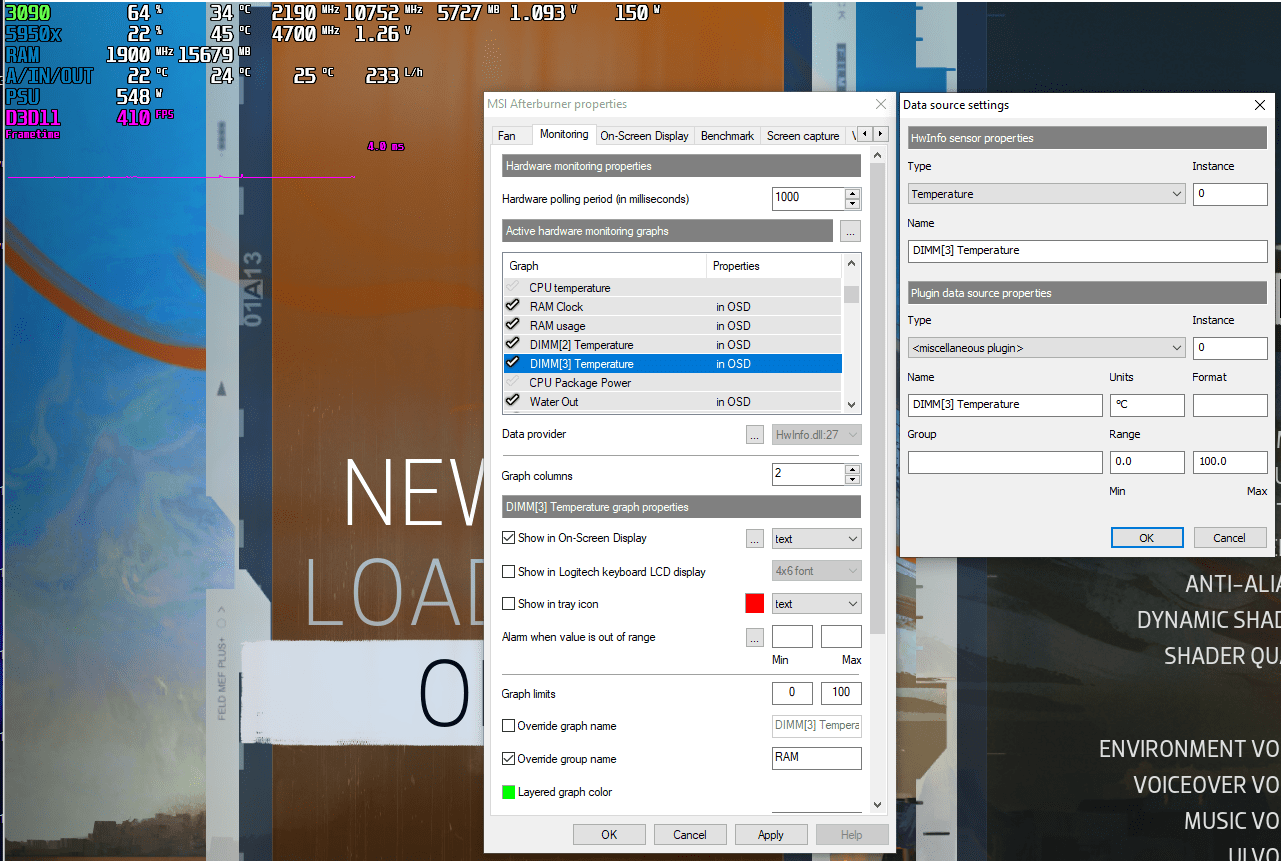Viewport: 1281px width, 861px height.
Task: Open the alarm settings browse button
Action: tap(756, 637)
